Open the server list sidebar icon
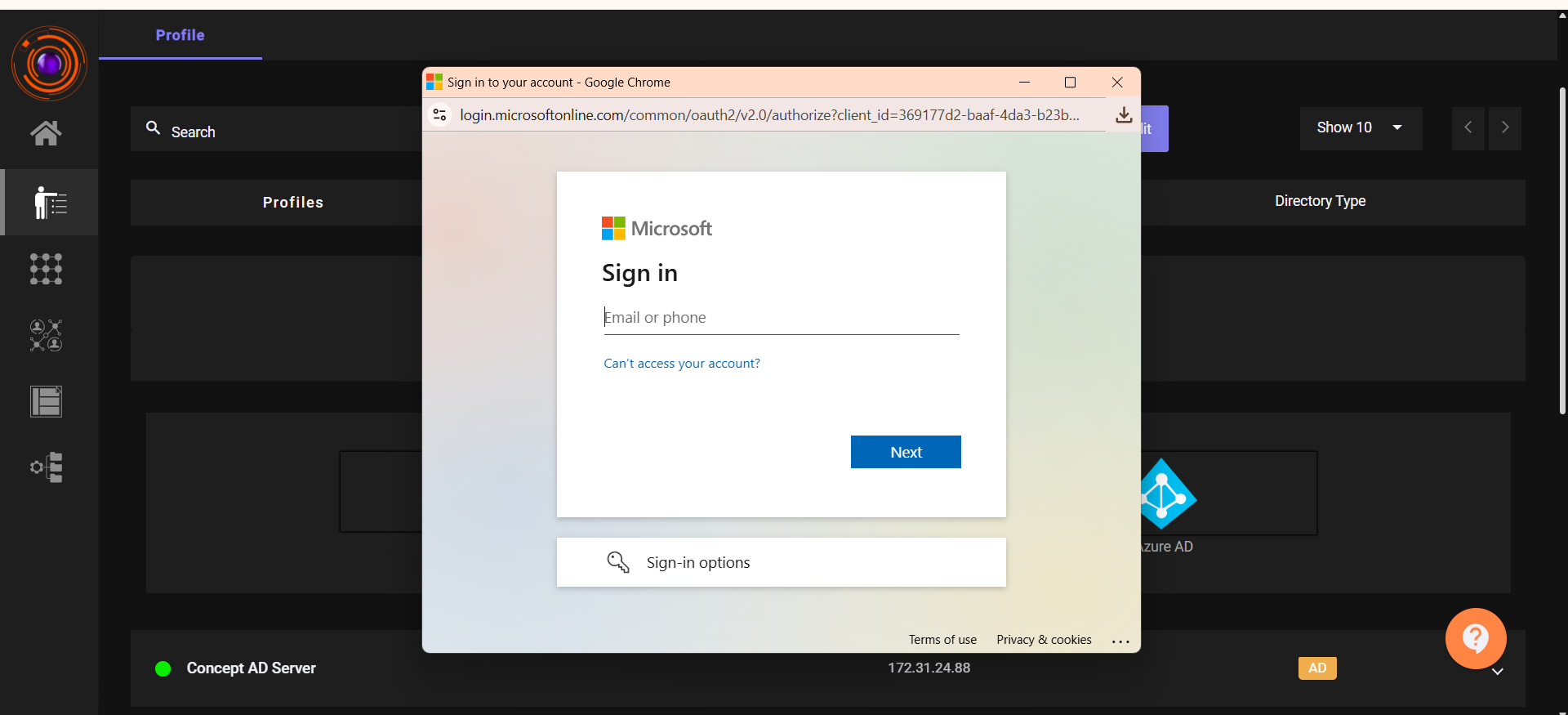 pyautogui.click(x=46, y=401)
